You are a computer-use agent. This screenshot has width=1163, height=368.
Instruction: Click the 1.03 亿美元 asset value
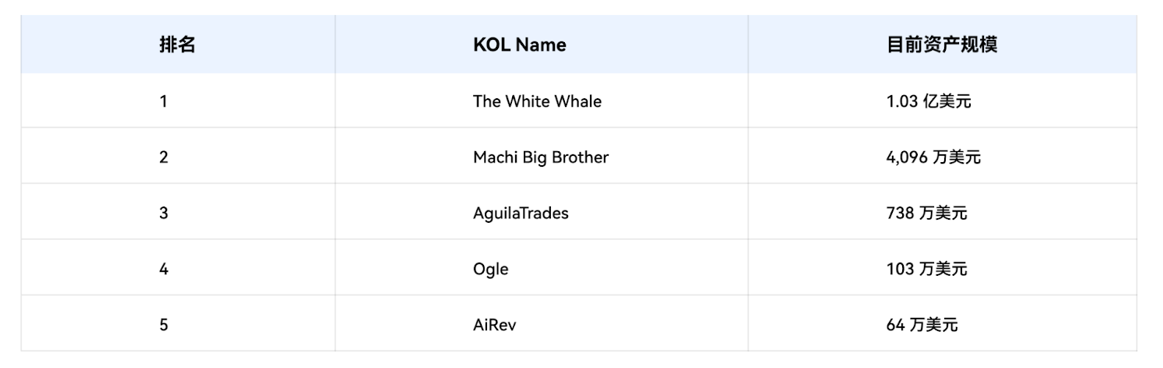click(x=929, y=101)
